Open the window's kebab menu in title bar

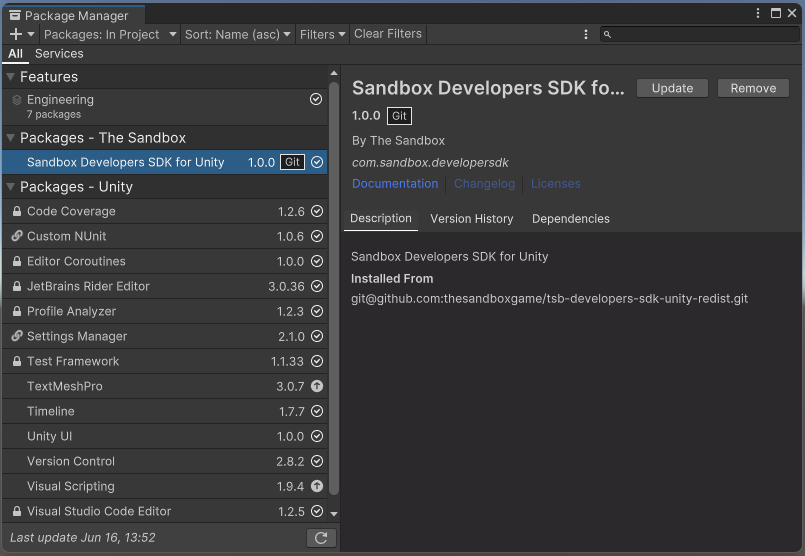(x=758, y=13)
